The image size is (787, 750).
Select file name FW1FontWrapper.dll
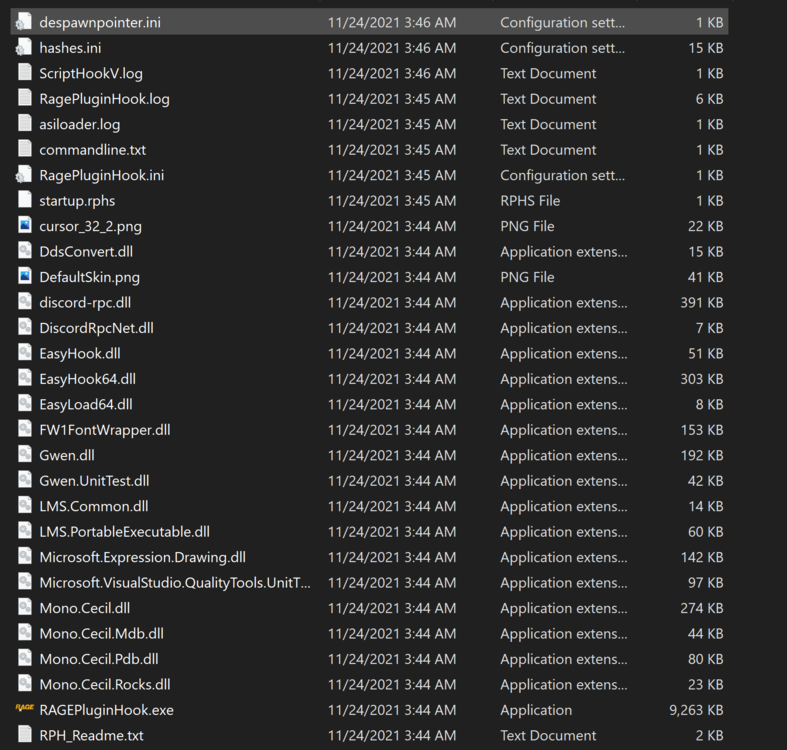[105, 430]
